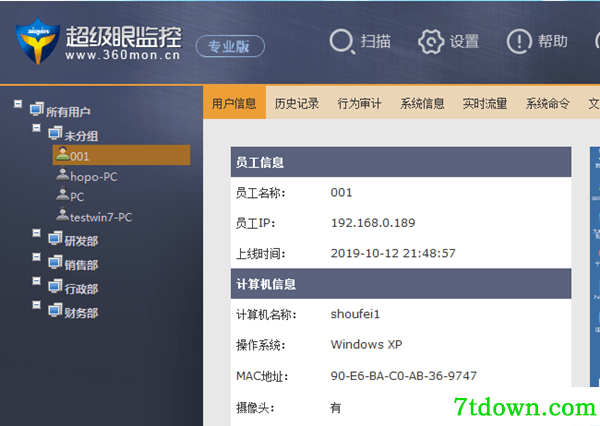Click the 员工名称 value 001

tap(341, 192)
